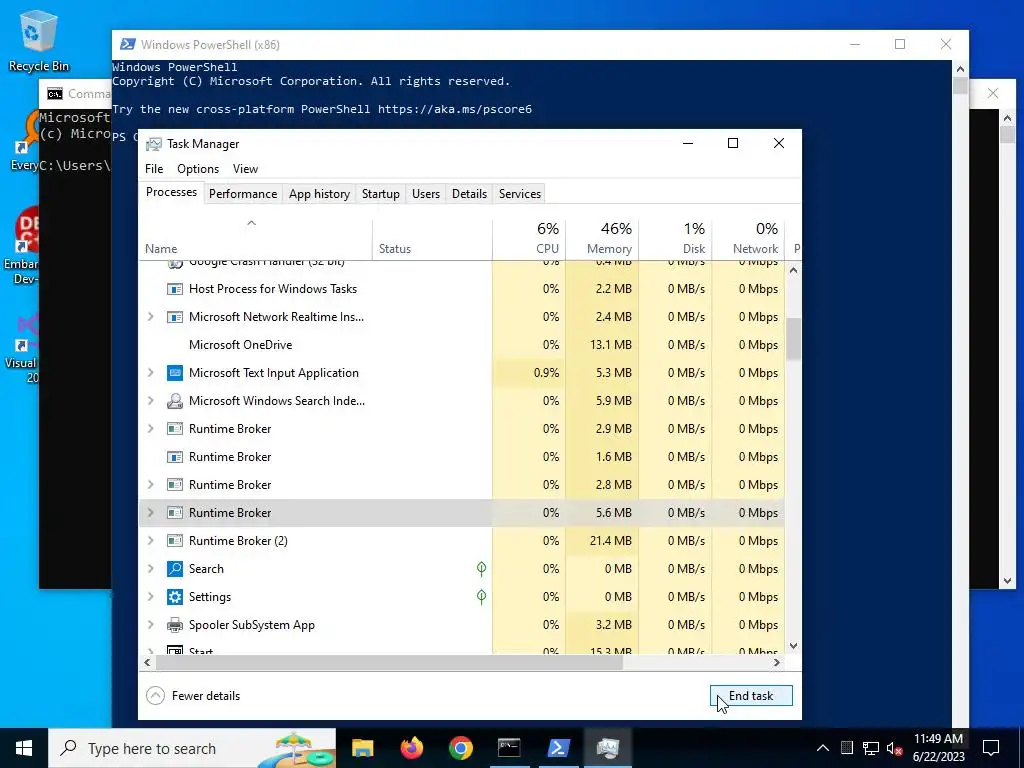Open the File menu in Task Manager
The height and width of the screenshot is (768, 1024).
[x=154, y=168]
